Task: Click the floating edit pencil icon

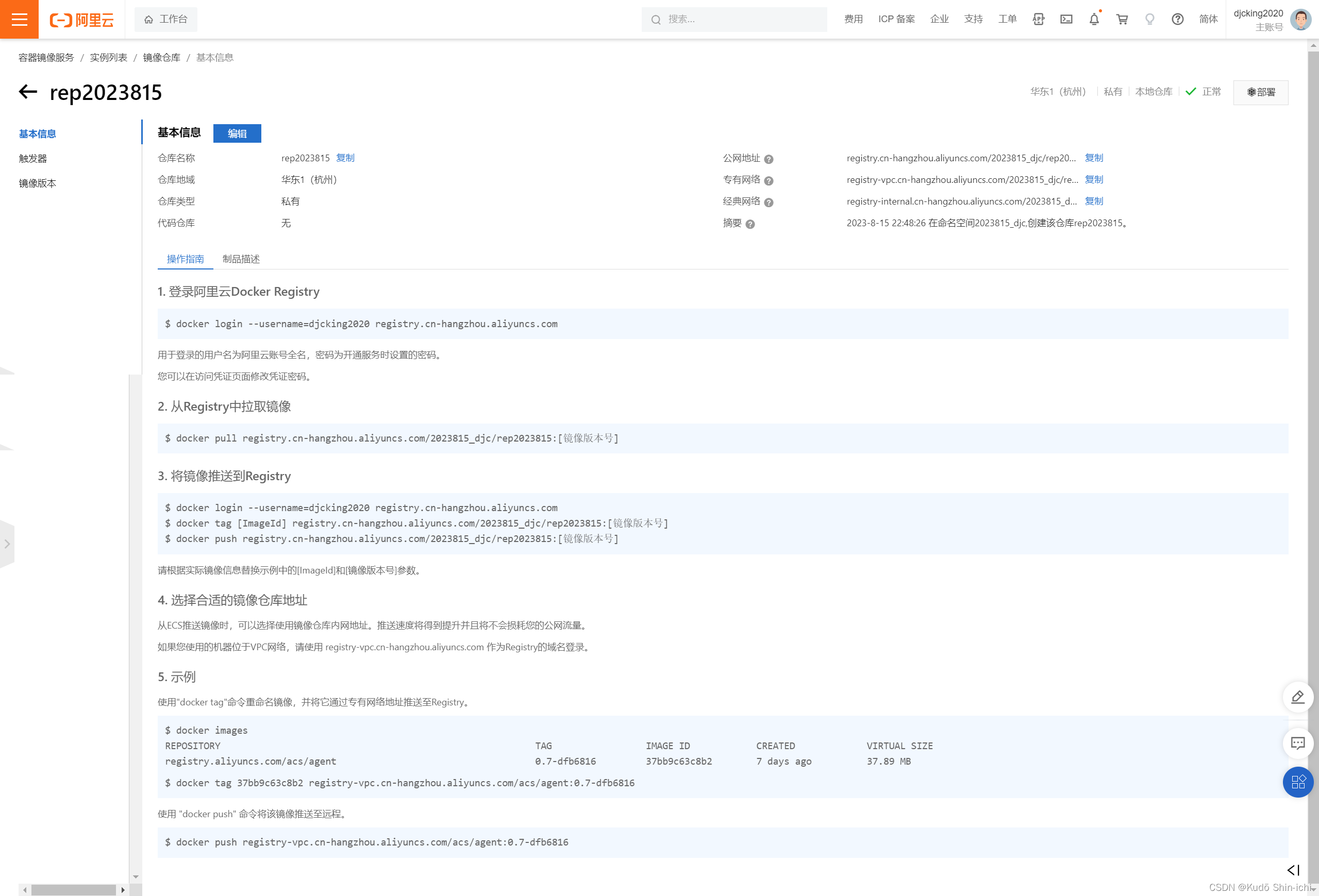Action: click(1297, 698)
